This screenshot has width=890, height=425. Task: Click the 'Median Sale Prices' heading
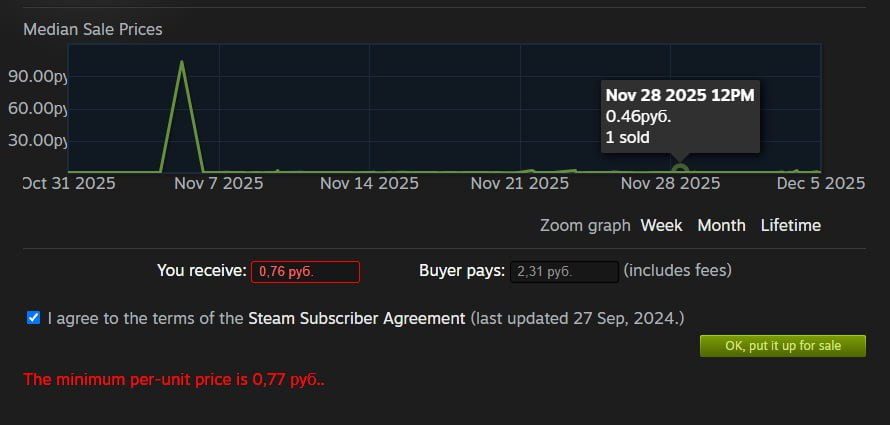coord(92,29)
